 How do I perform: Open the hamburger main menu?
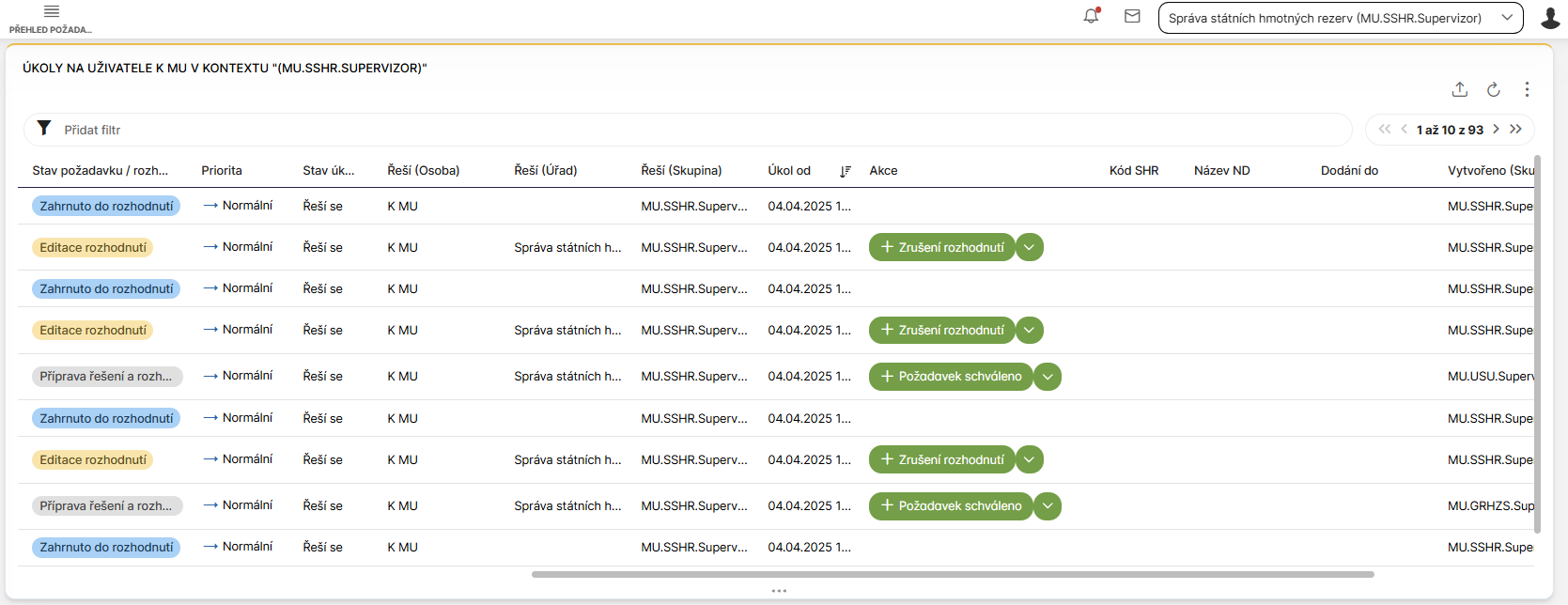pyautogui.click(x=52, y=11)
